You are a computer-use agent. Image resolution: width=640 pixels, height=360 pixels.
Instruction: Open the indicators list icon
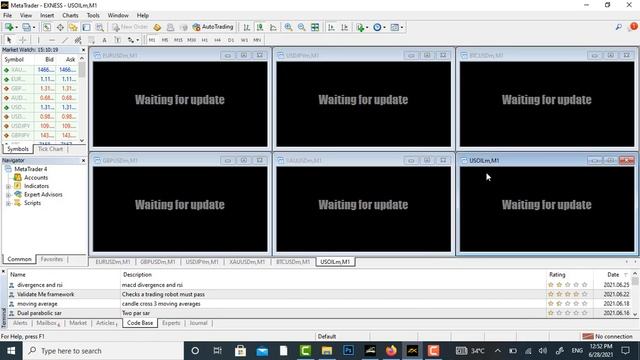click(360, 27)
